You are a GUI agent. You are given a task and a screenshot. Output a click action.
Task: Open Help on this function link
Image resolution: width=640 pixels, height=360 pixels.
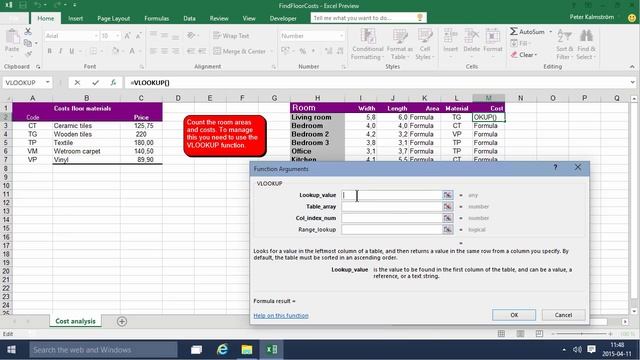point(281,316)
